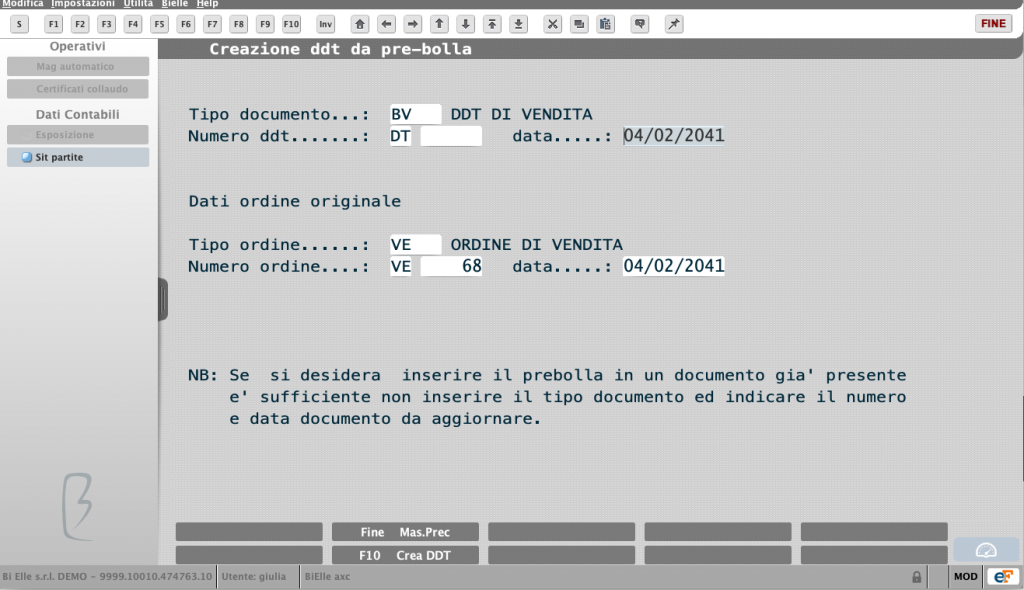Open the Utilita menu

(138, 4)
